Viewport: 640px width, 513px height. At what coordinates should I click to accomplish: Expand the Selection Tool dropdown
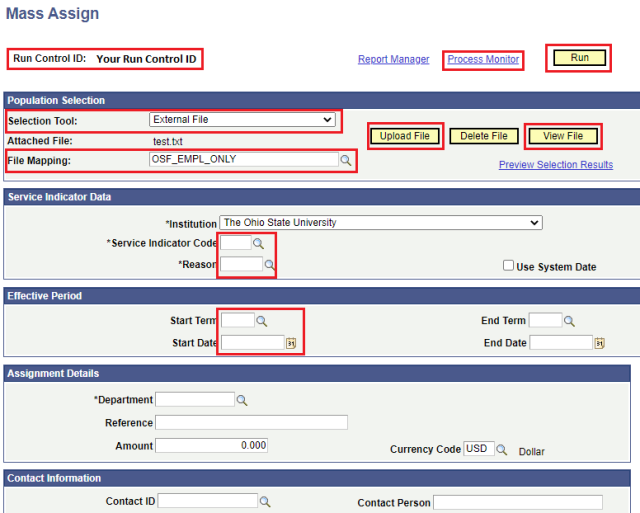point(242,120)
